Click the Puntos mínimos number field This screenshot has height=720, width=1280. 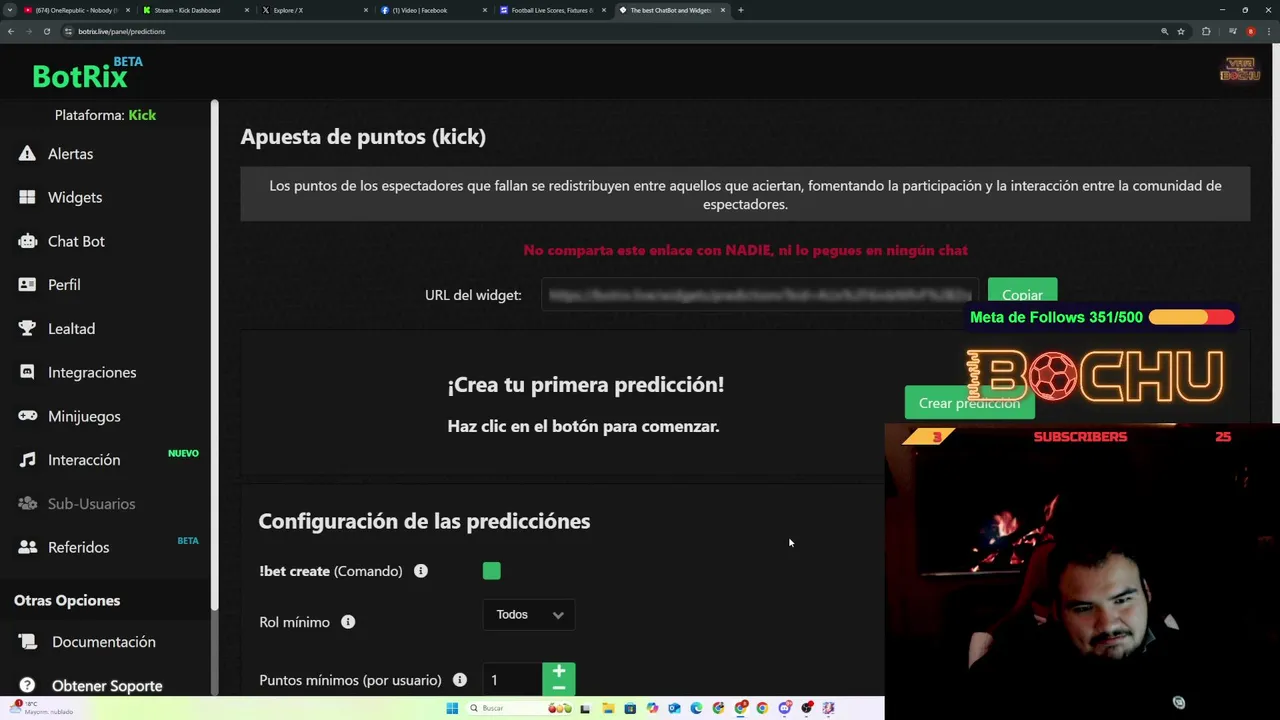pyautogui.click(x=512, y=680)
